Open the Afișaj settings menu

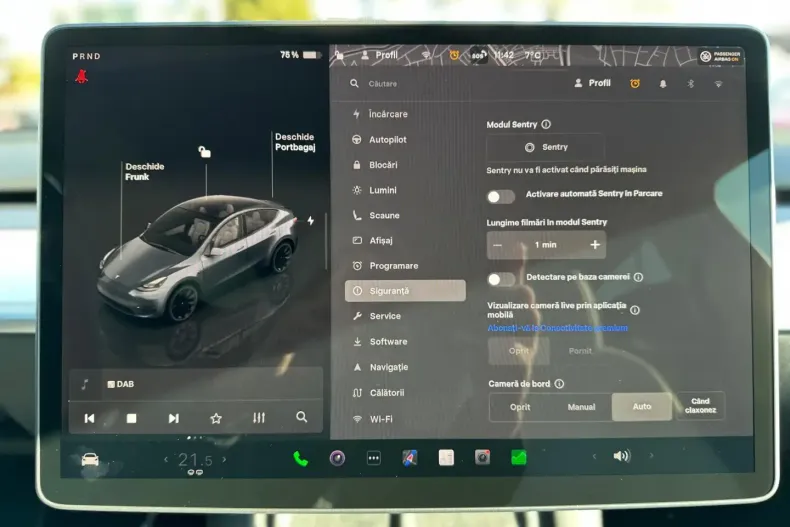(x=373, y=240)
